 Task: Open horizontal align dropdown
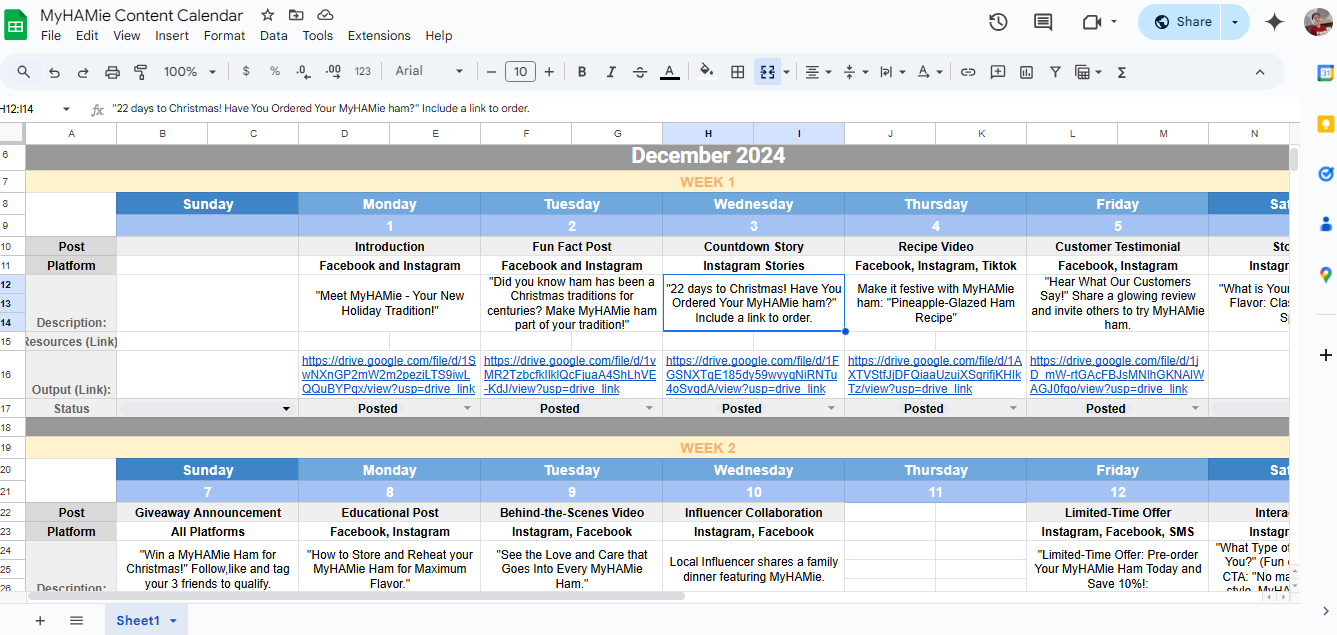[x=817, y=72]
